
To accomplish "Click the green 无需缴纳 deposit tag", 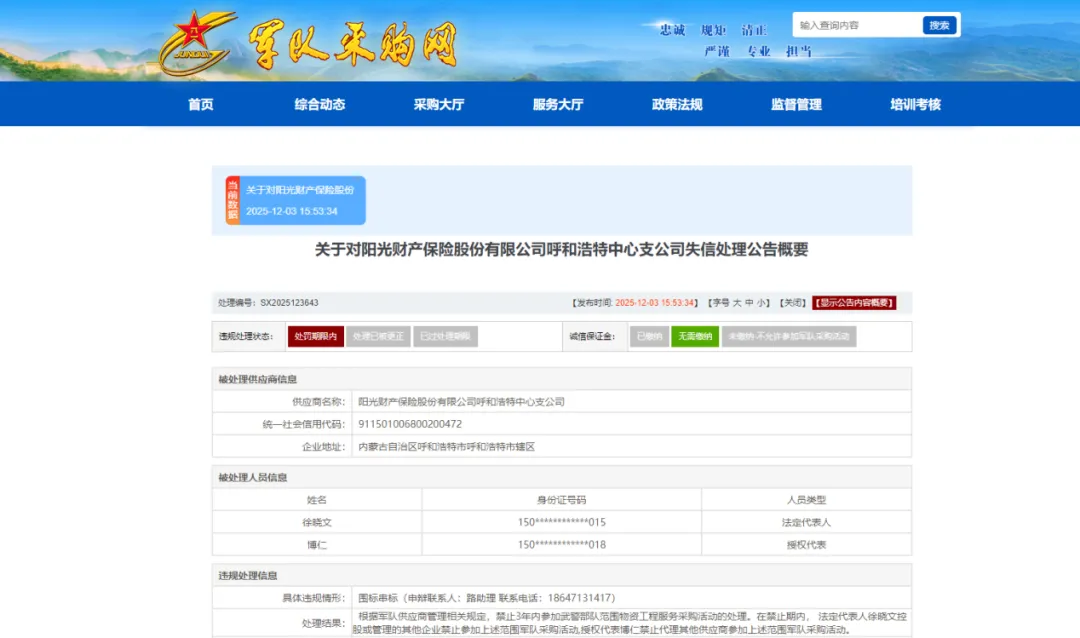I will tap(695, 336).
